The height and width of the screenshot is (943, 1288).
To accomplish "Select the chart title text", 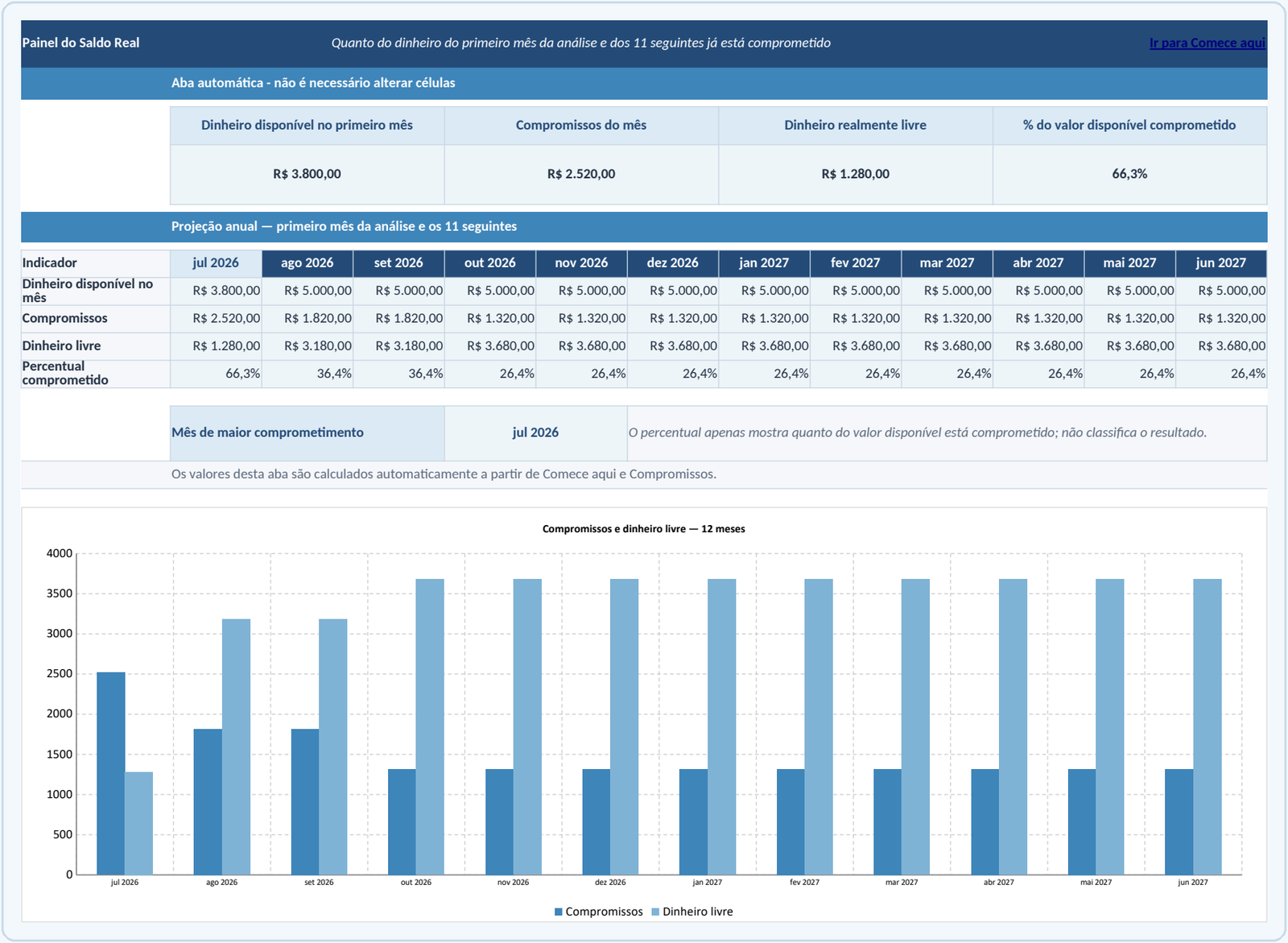I will pos(643,529).
